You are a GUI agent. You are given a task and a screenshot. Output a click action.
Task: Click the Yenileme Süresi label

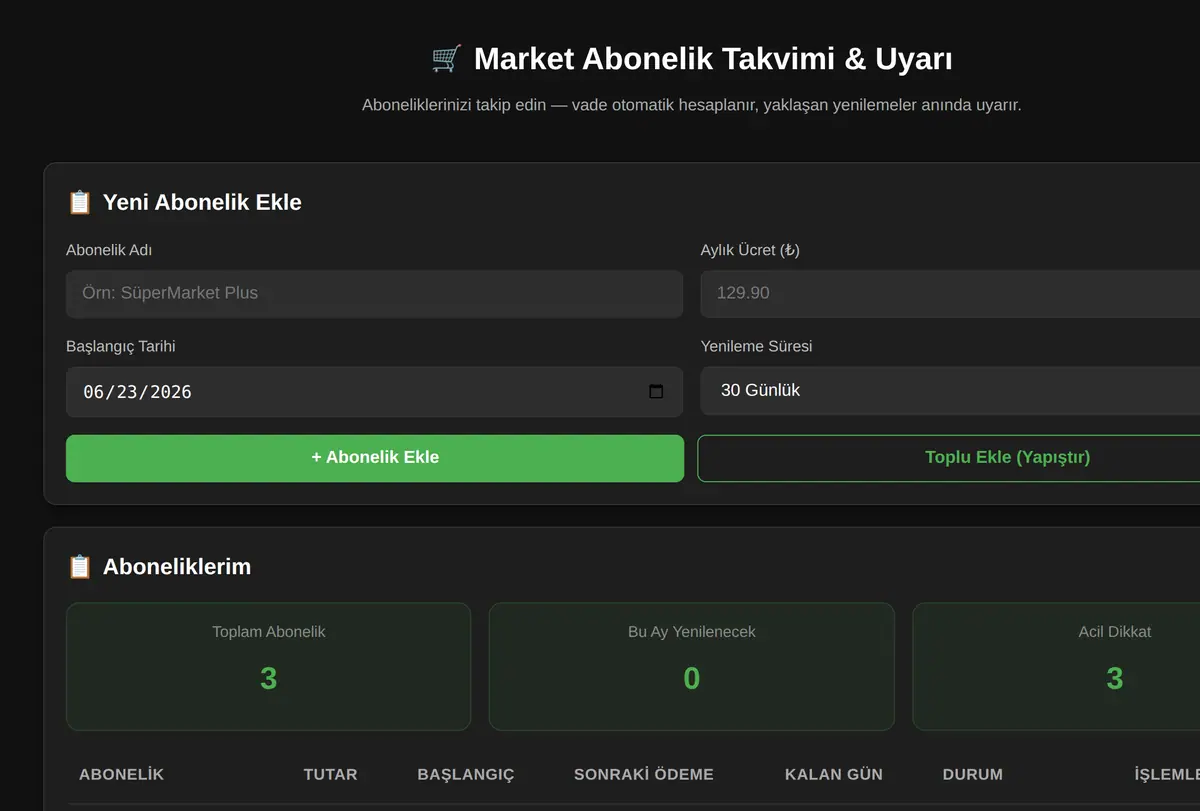(x=756, y=346)
